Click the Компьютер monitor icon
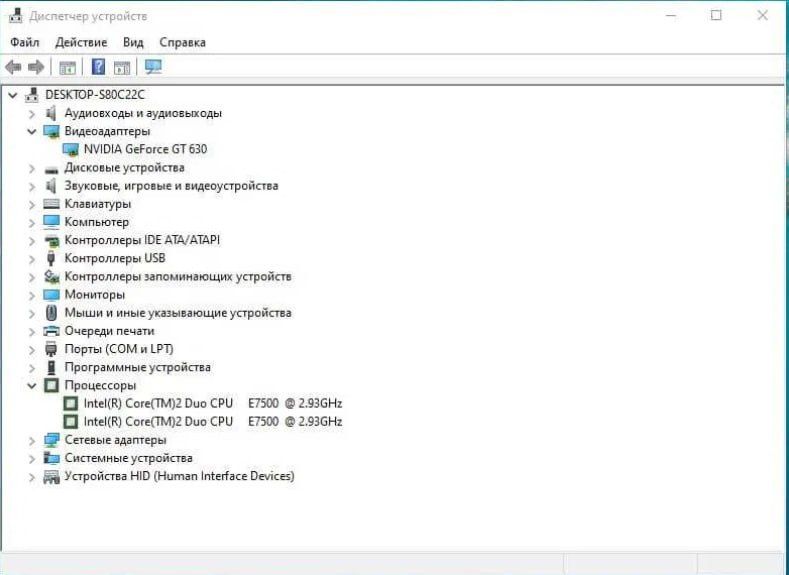Screen dimensions: 789x575 [51, 222]
